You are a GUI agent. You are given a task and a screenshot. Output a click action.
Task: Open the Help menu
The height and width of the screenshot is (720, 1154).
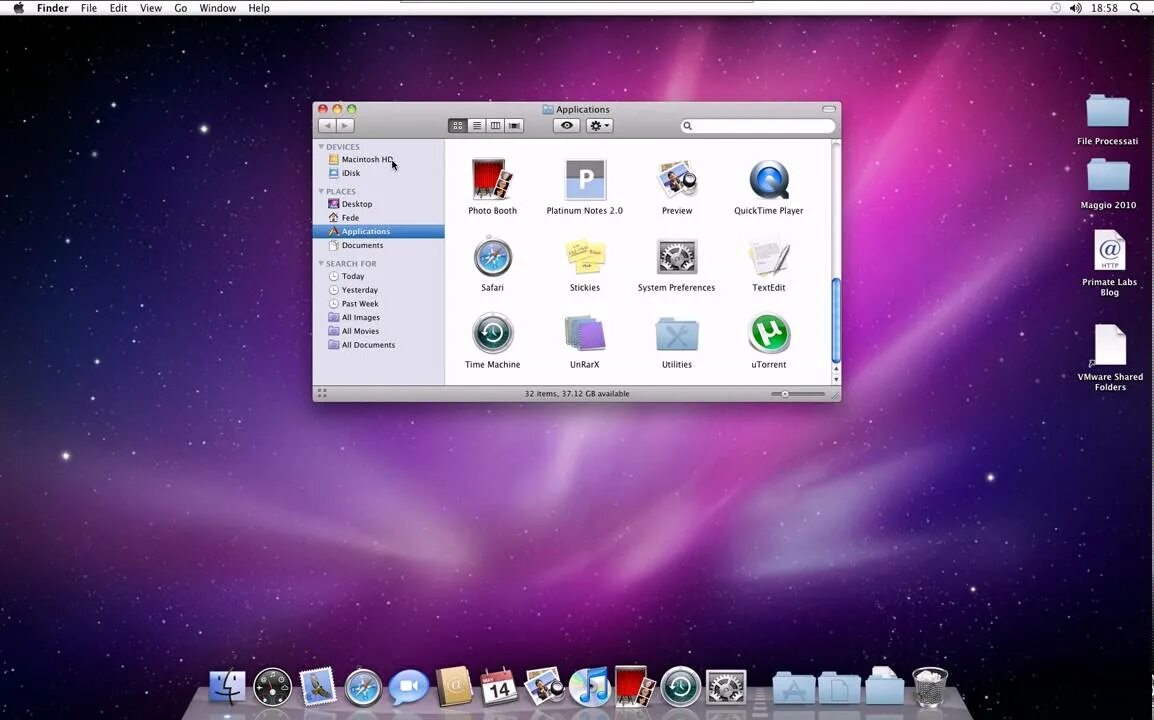click(x=259, y=8)
